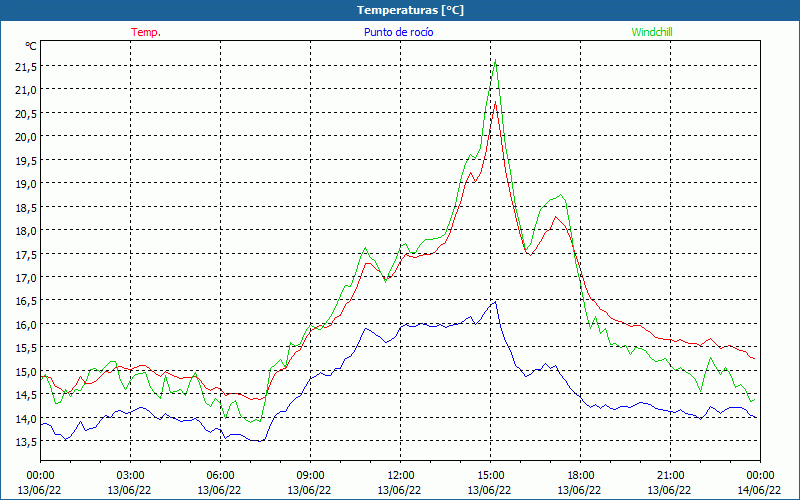Click the '15:00' time label
The width and height of the screenshot is (800, 500).
[x=490, y=476]
